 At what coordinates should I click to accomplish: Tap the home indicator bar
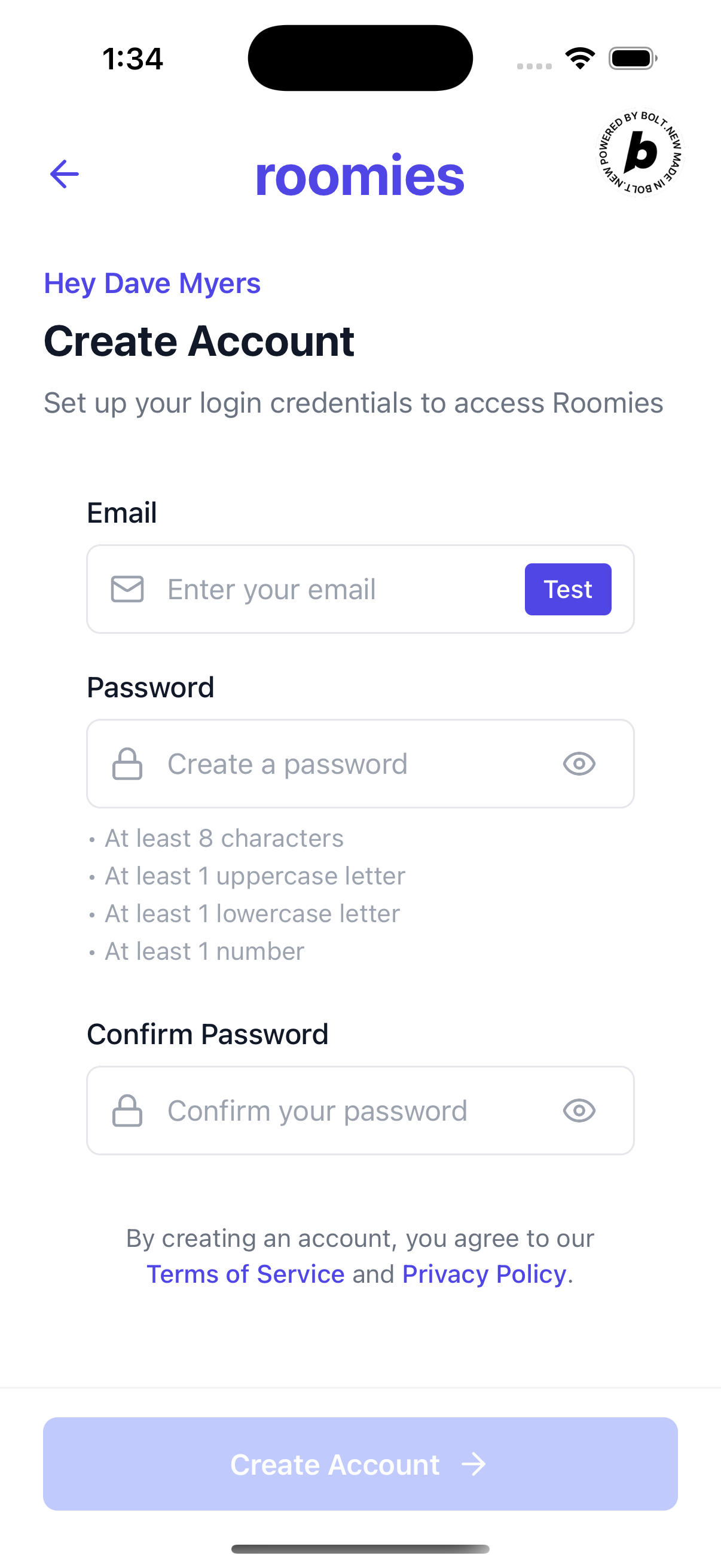tap(360, 1549)
